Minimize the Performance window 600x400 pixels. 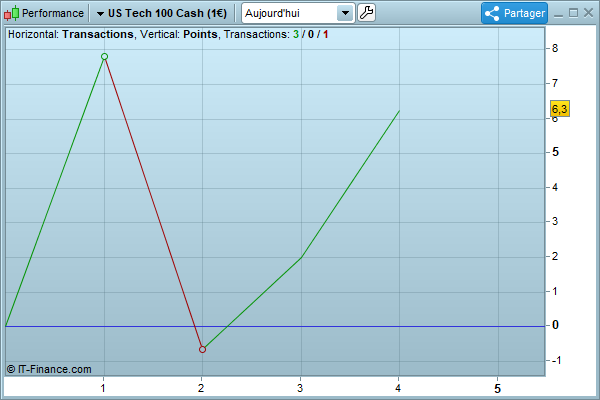(x=559, y=14)
